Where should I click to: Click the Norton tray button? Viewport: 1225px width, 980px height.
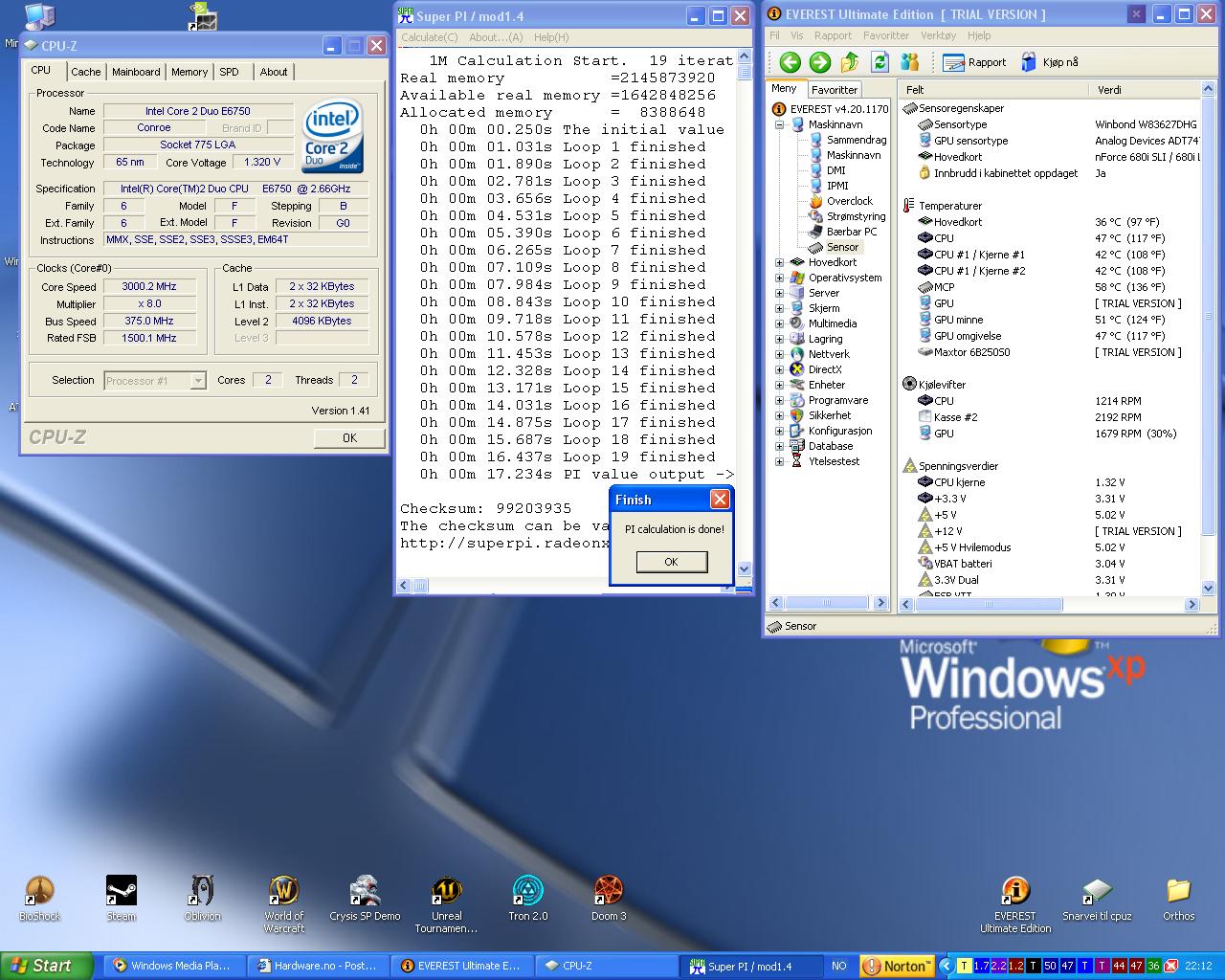(897, 966)
